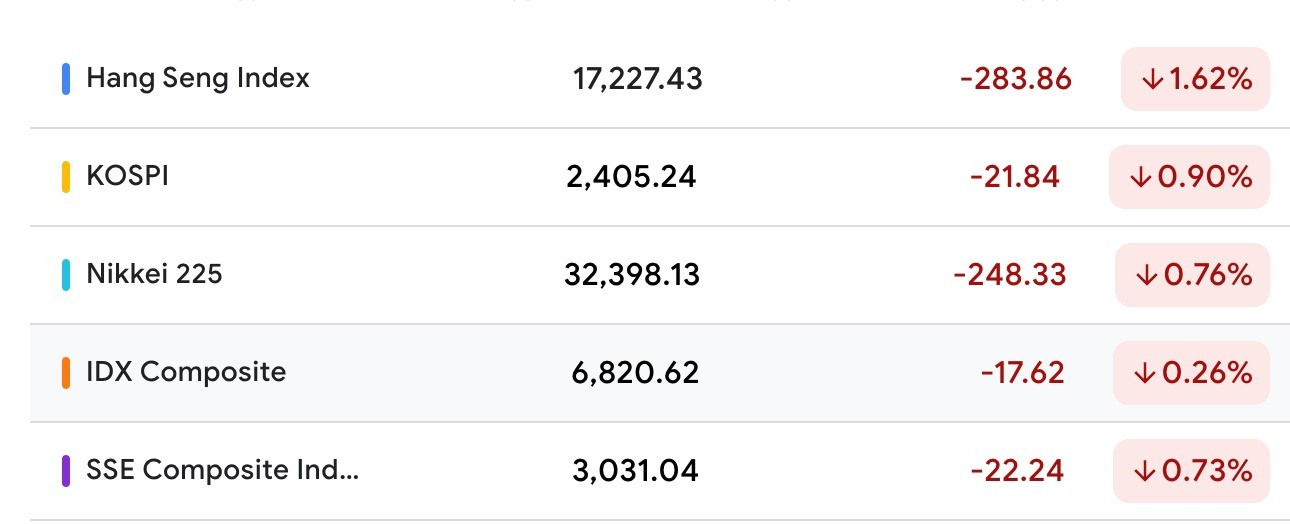Click the Hang Seng price 17,227.43
1290x524 pixels.
638,79
